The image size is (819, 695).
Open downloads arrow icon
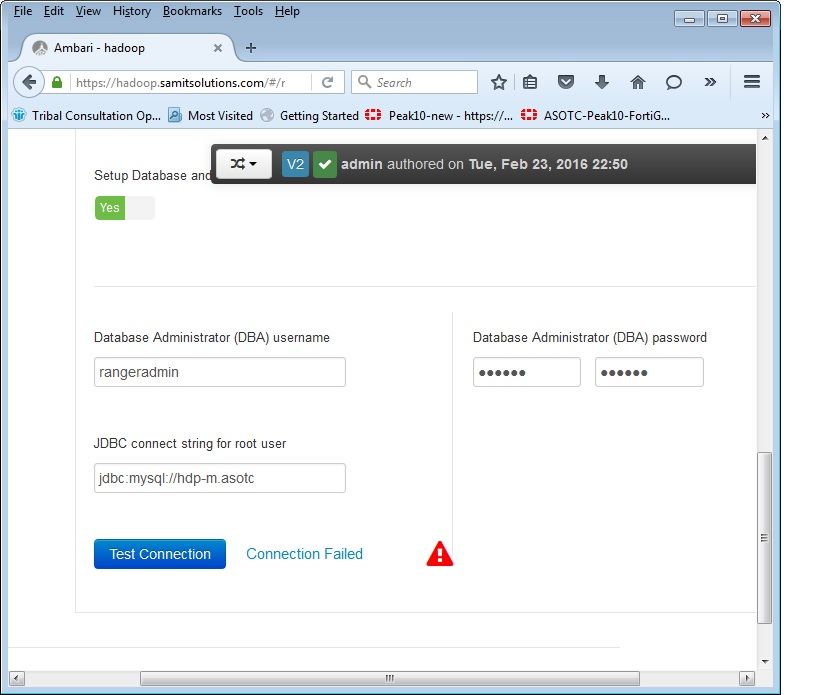tap(602, 82)
